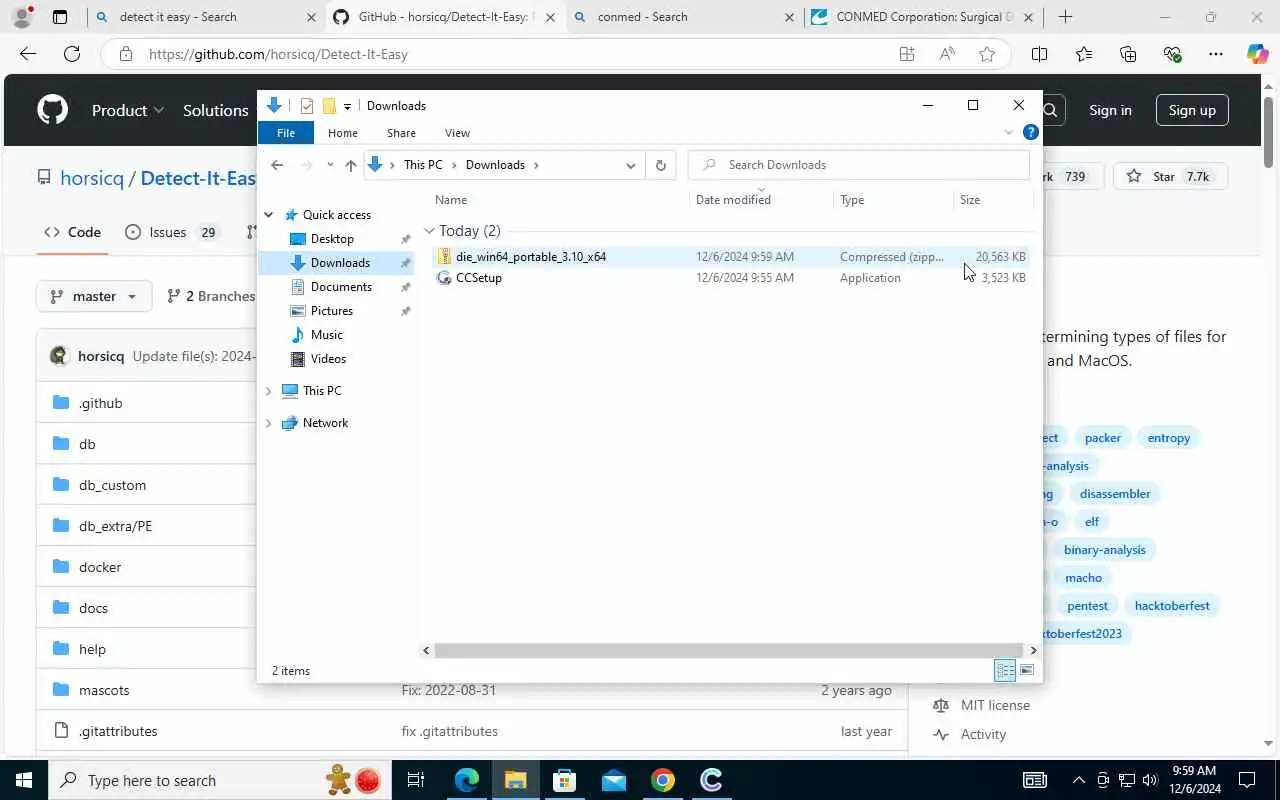Open the Home ribbon tab
The image size is (1280, 800).
pos(343,132)
